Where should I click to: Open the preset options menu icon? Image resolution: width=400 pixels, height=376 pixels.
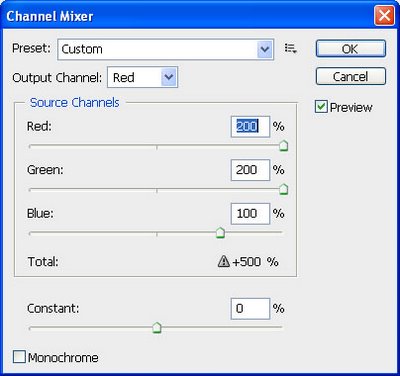(290, 49)
